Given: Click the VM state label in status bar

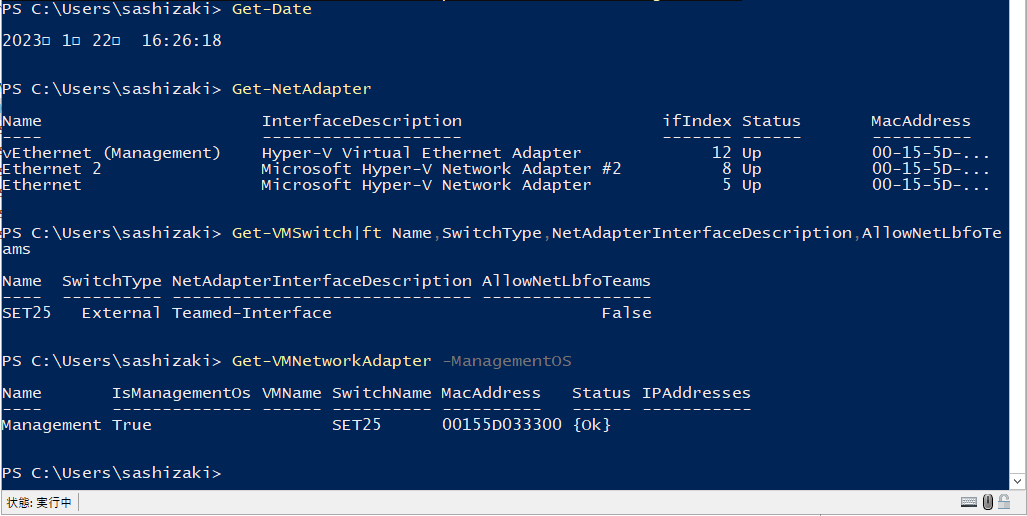Looking at the screenshot, I should (39, 502).
